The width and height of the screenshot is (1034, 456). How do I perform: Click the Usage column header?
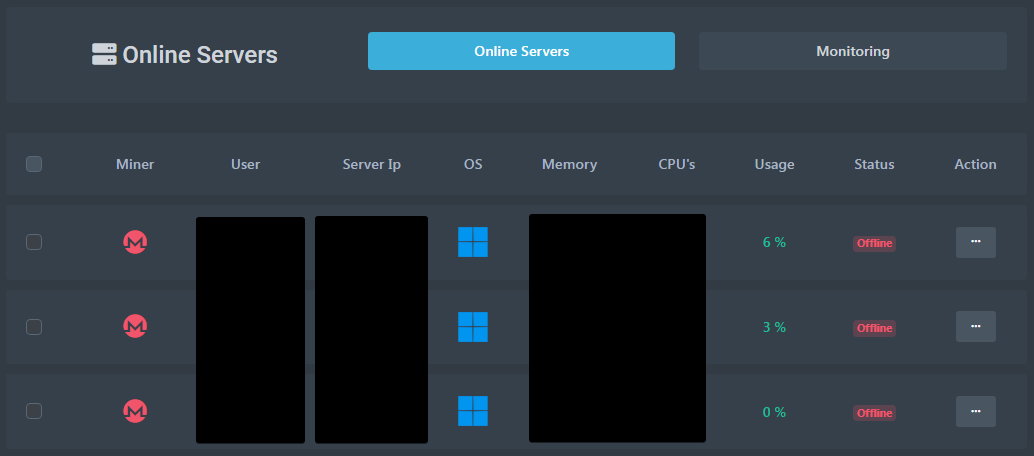pyautogui.click(x=774, y=164)
